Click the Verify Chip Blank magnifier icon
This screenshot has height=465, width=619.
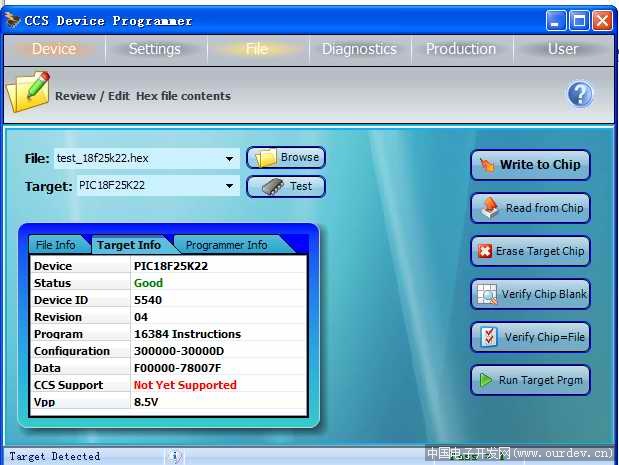click(487, 294)
